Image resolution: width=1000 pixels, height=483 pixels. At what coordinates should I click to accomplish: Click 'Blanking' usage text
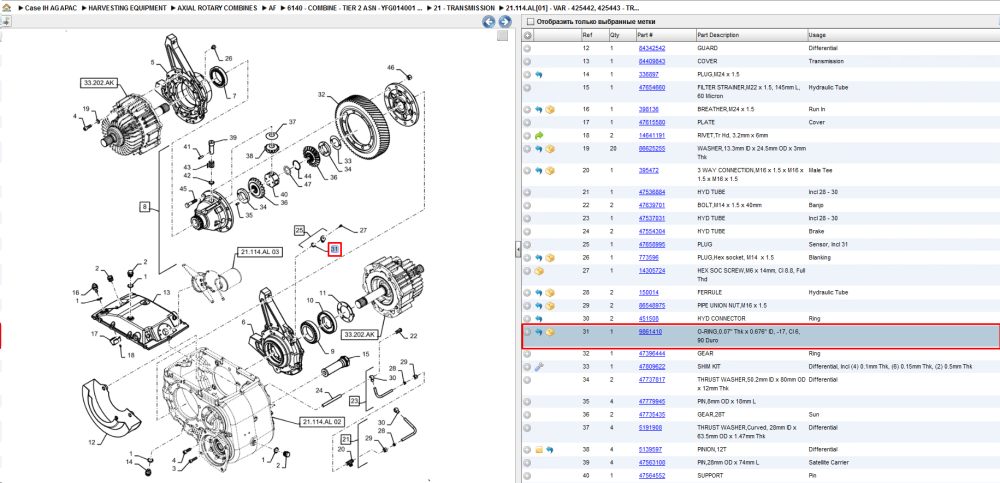coord(819,257)
